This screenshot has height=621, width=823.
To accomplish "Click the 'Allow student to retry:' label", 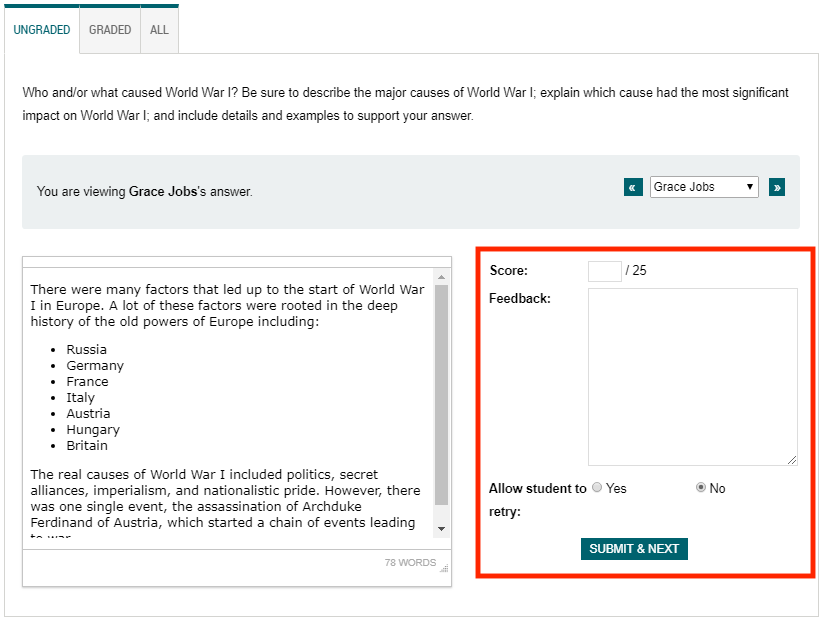I will 537,500.
